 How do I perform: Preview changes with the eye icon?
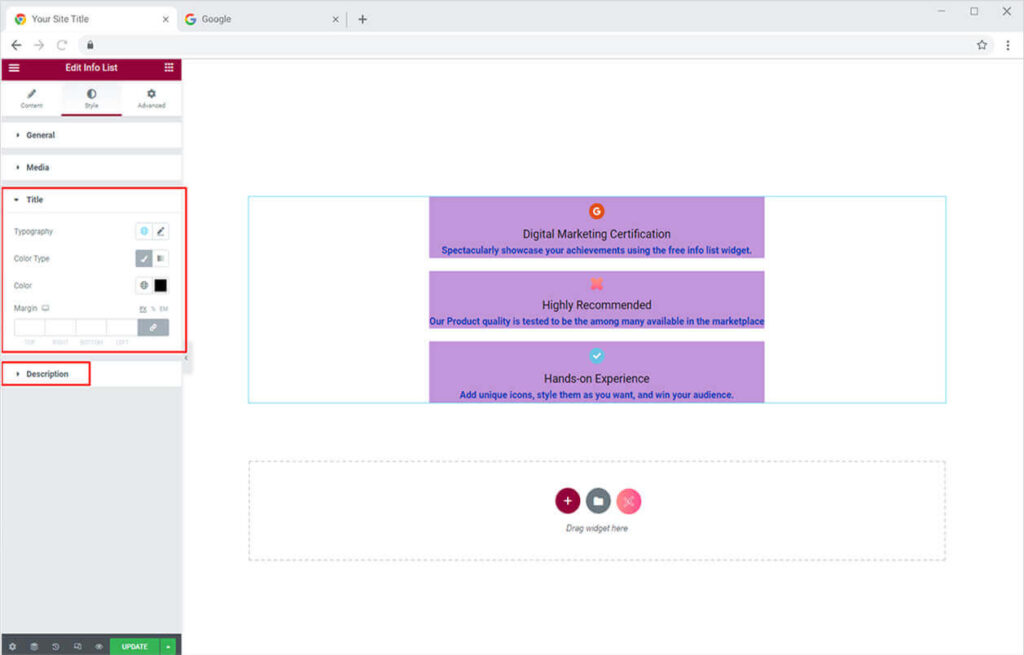[99, 646]
